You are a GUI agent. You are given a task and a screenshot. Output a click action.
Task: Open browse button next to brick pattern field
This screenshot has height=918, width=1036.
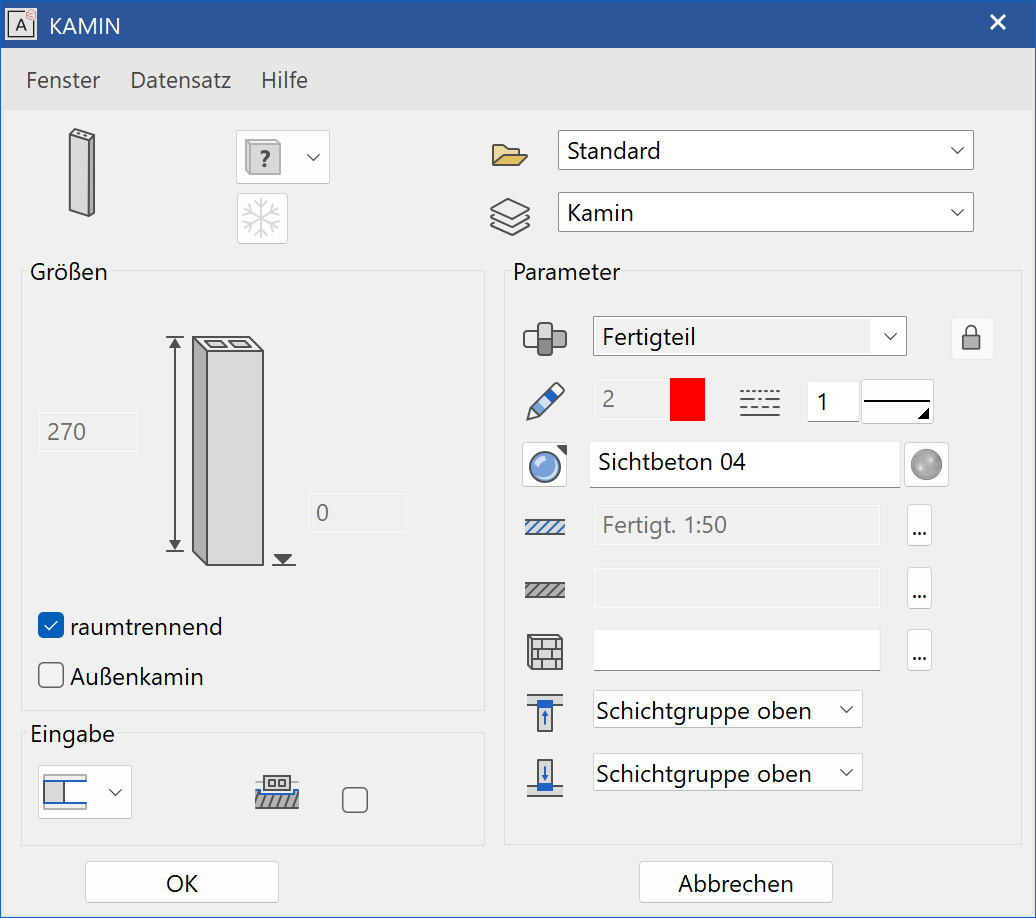point(920,650)
